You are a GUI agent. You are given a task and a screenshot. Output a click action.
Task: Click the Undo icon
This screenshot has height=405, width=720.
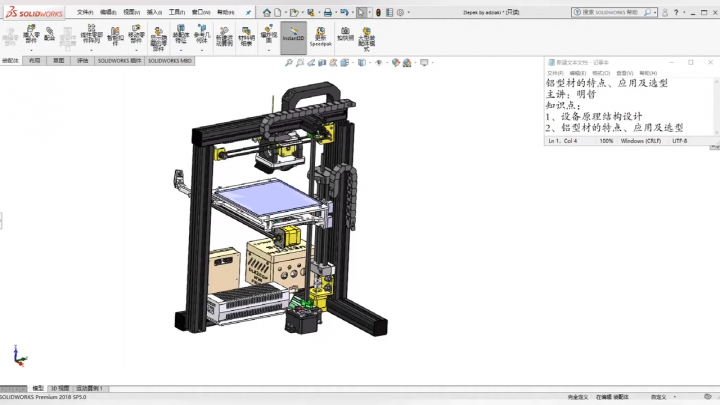tap(344, 12)
